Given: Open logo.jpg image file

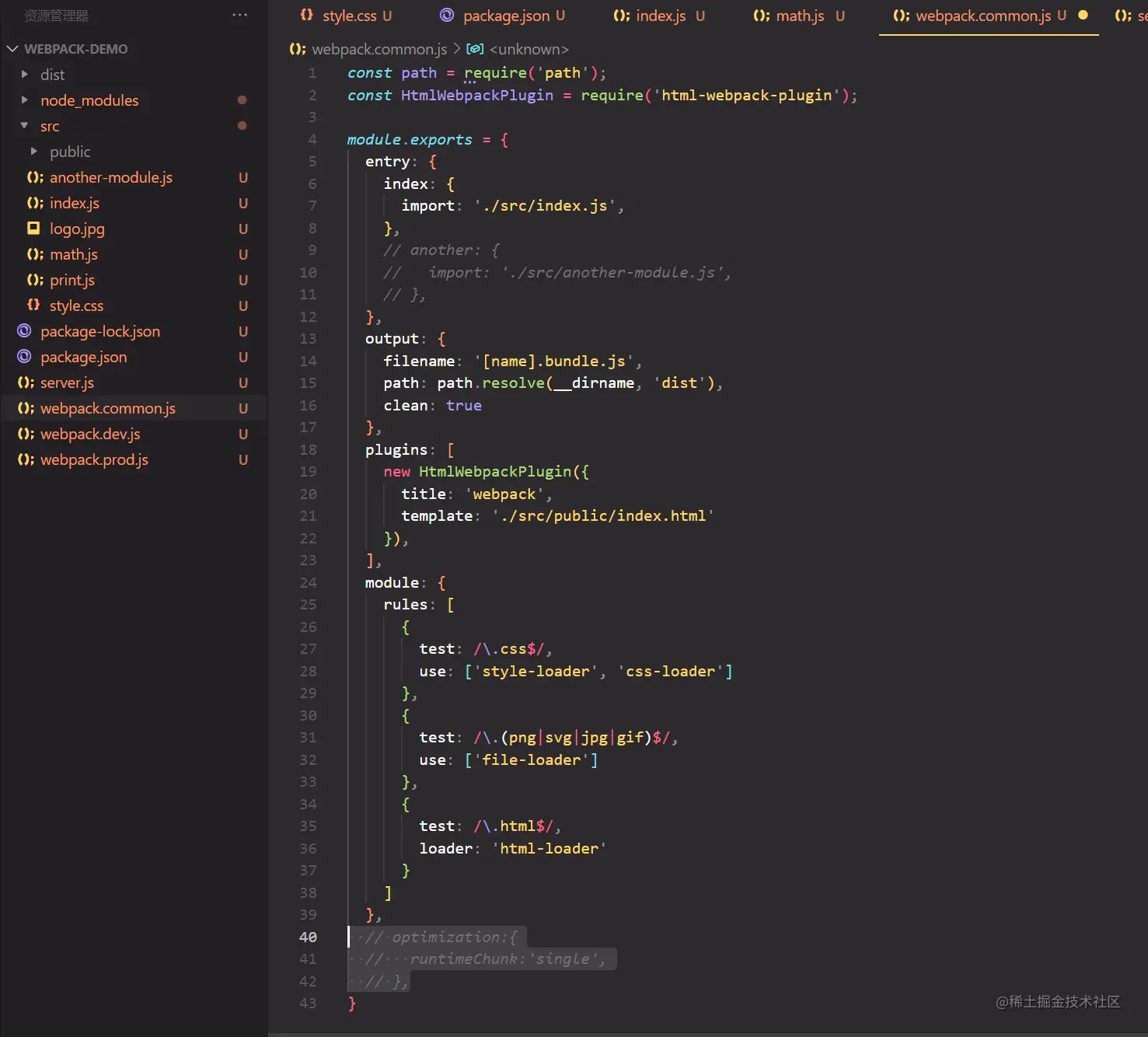Looking at the screenshot, I should click(77, 229).
